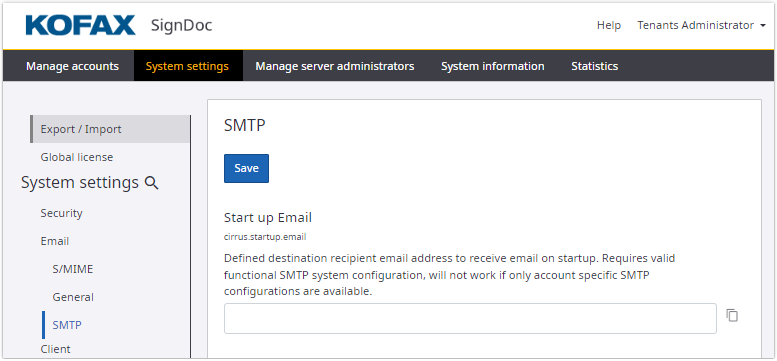Click the Start up Email label

pyautogui.click(x=268, y=217)
